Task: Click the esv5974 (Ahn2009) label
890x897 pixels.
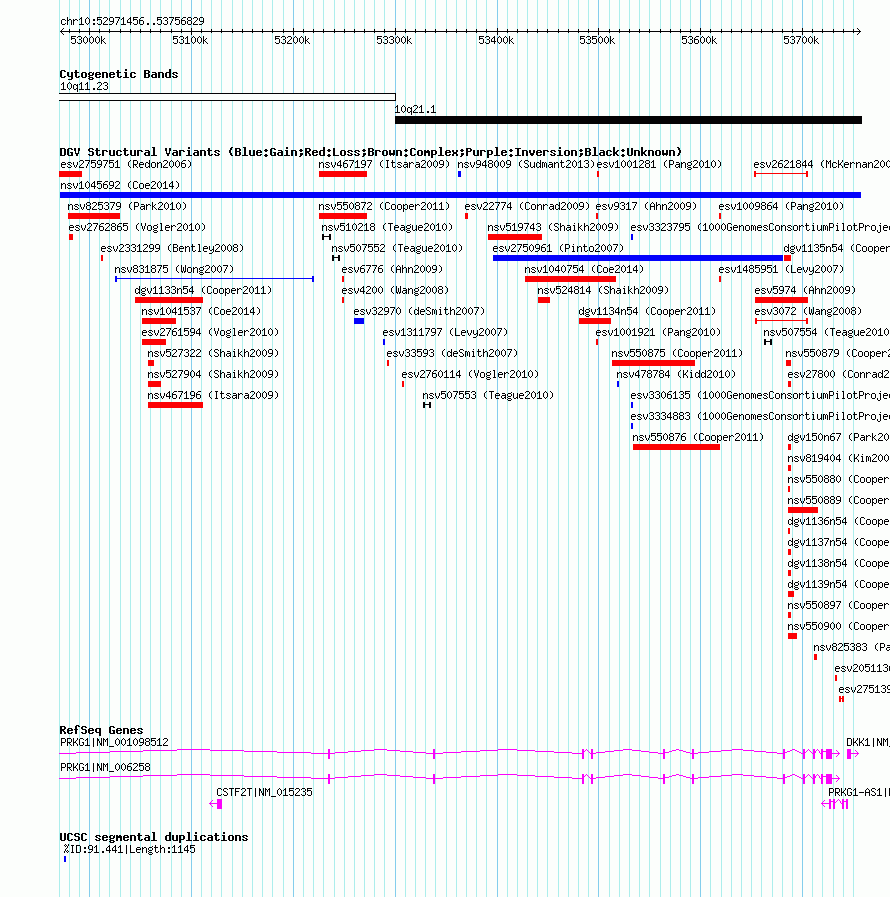Action: click(805, 290)
